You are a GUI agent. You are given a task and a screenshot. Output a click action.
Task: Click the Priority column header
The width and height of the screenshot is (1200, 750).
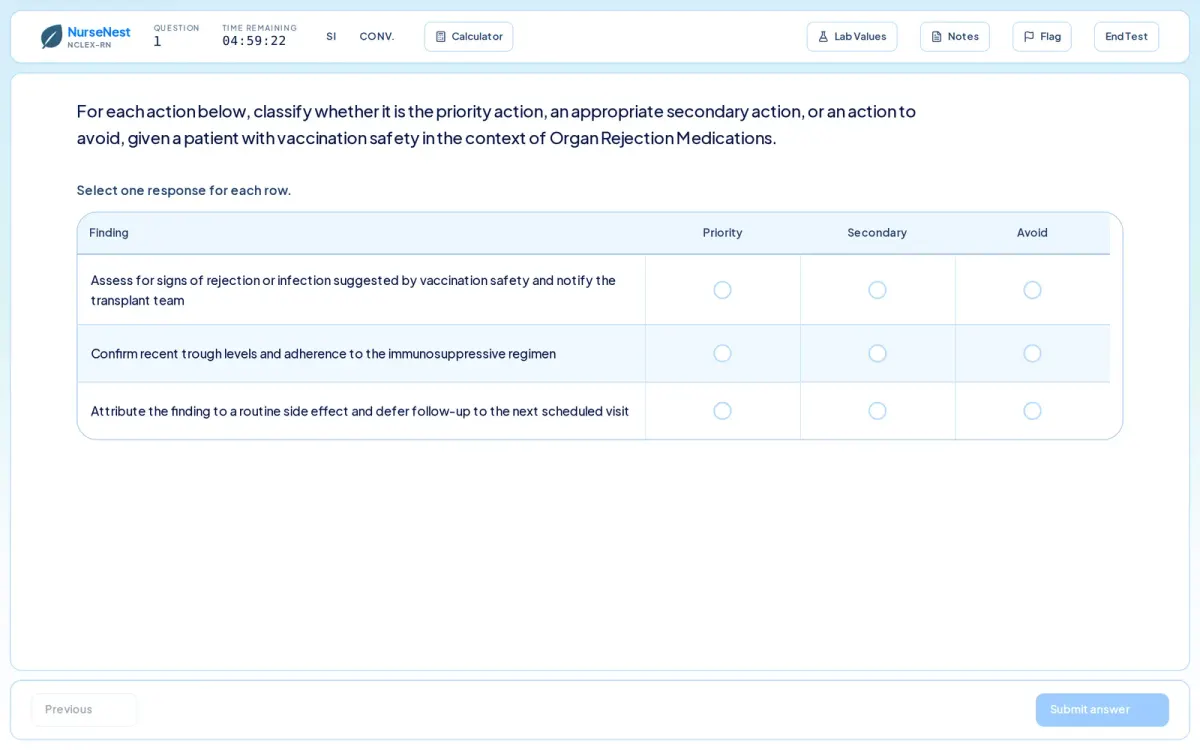click(722, 233)
